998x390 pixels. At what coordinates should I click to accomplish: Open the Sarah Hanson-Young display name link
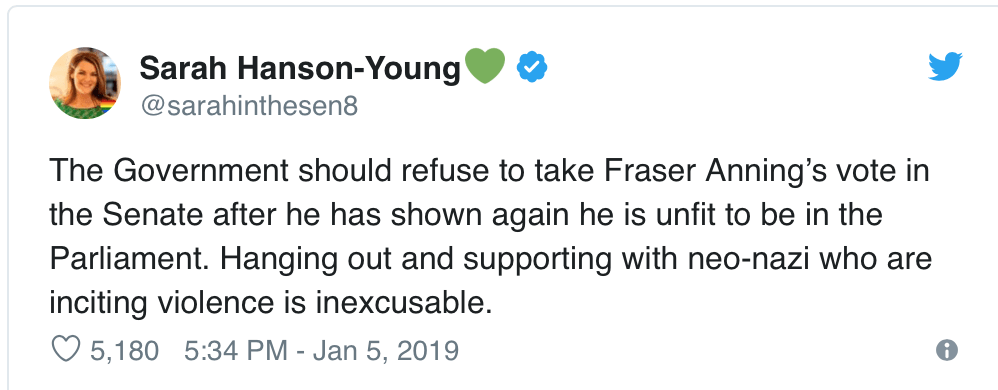(x=299, y=68)
